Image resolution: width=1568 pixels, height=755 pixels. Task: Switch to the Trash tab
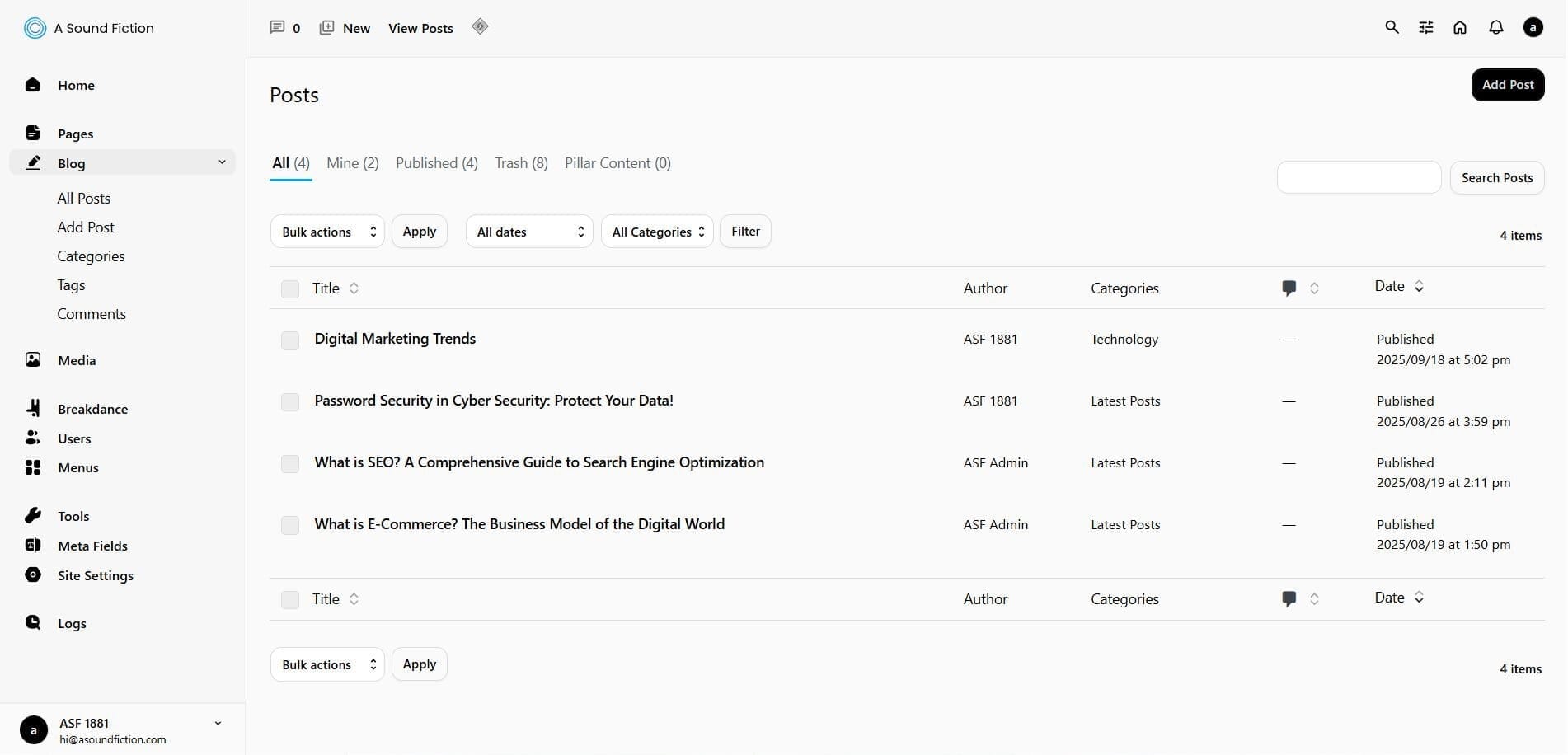coord(521,163)
